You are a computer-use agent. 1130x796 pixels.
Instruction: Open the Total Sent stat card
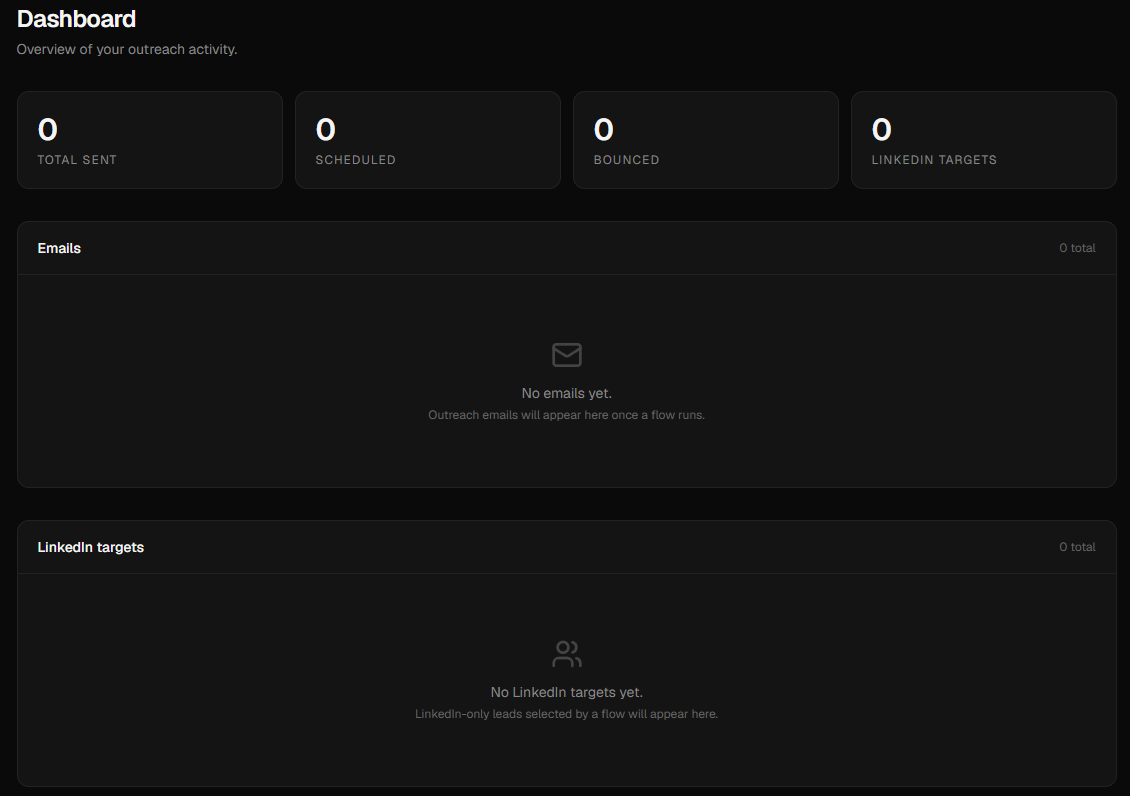[x=150, y=140]
